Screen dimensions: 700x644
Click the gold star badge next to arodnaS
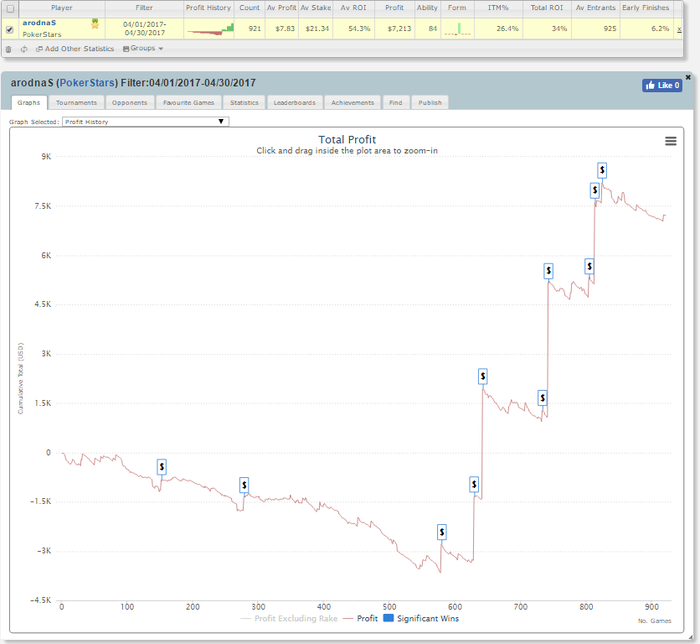(95, 24)
